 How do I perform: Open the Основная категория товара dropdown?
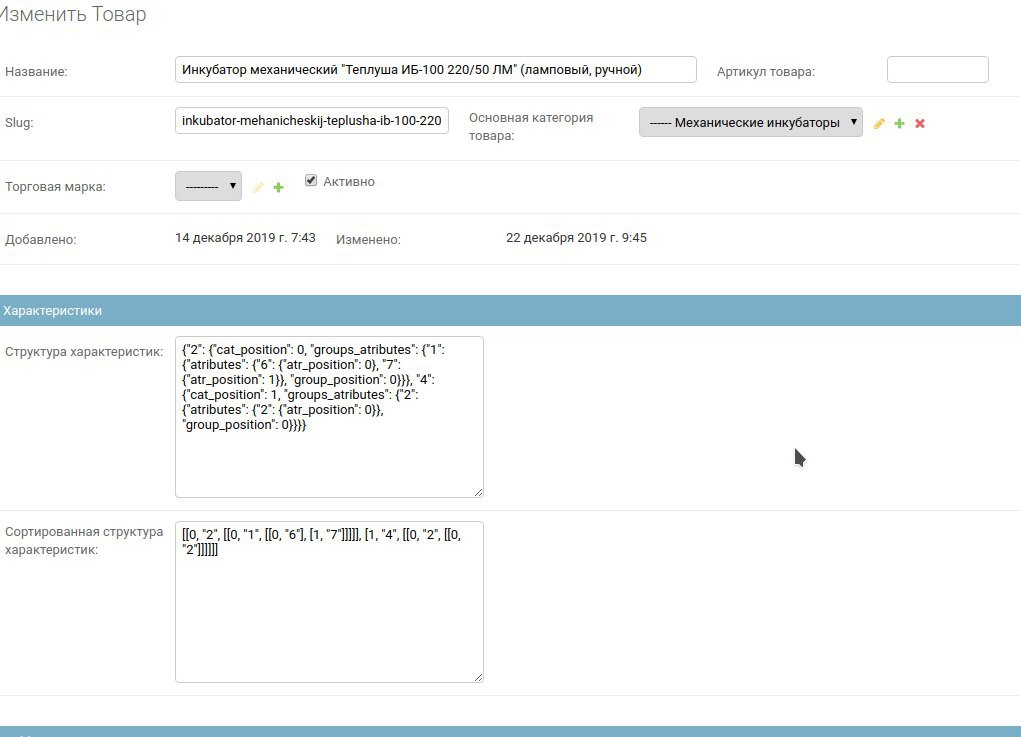751,122
